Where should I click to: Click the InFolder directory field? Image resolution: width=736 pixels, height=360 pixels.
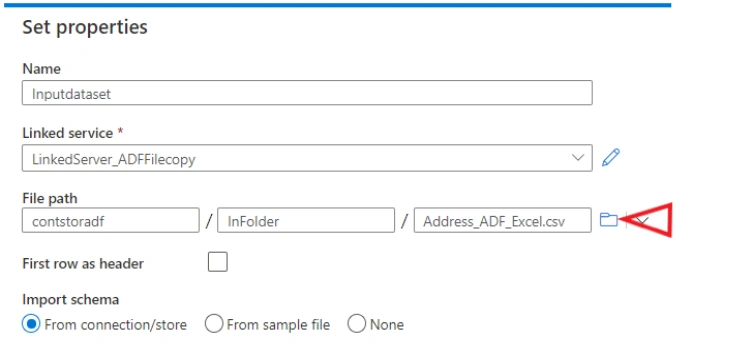pyautogui.click(x=306, y=221)
